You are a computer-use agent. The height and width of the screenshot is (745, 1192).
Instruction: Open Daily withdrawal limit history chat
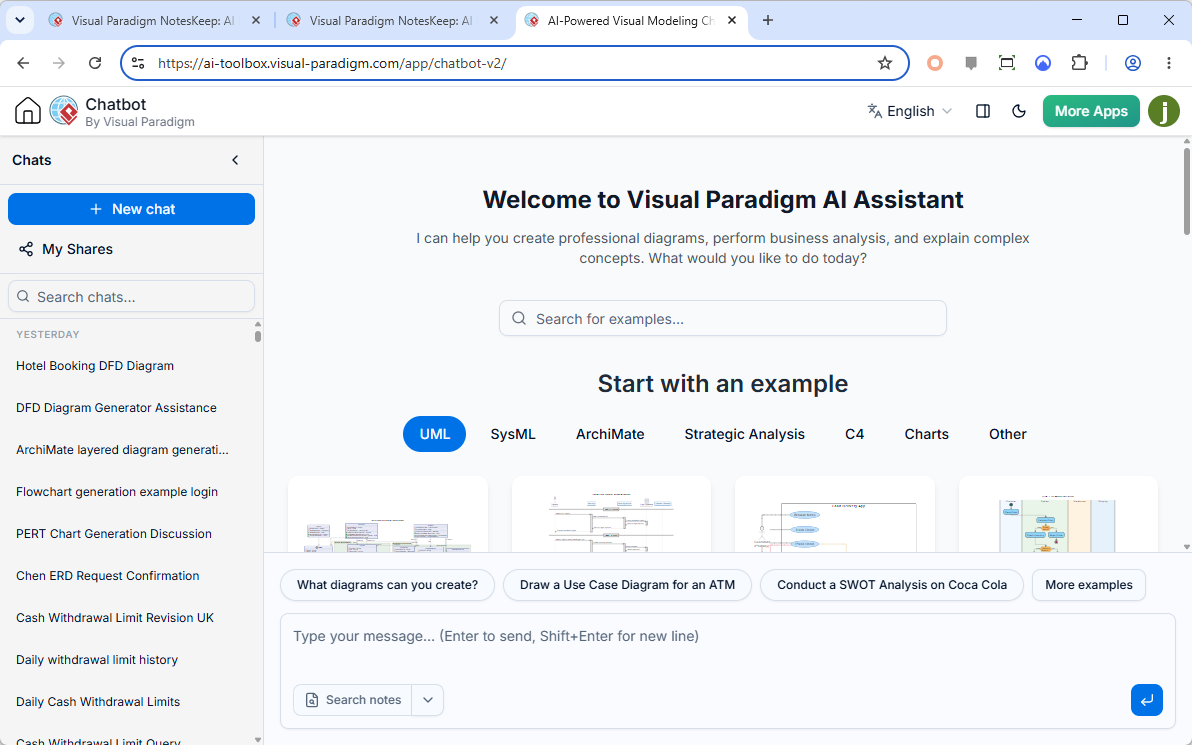click(97, 660)
